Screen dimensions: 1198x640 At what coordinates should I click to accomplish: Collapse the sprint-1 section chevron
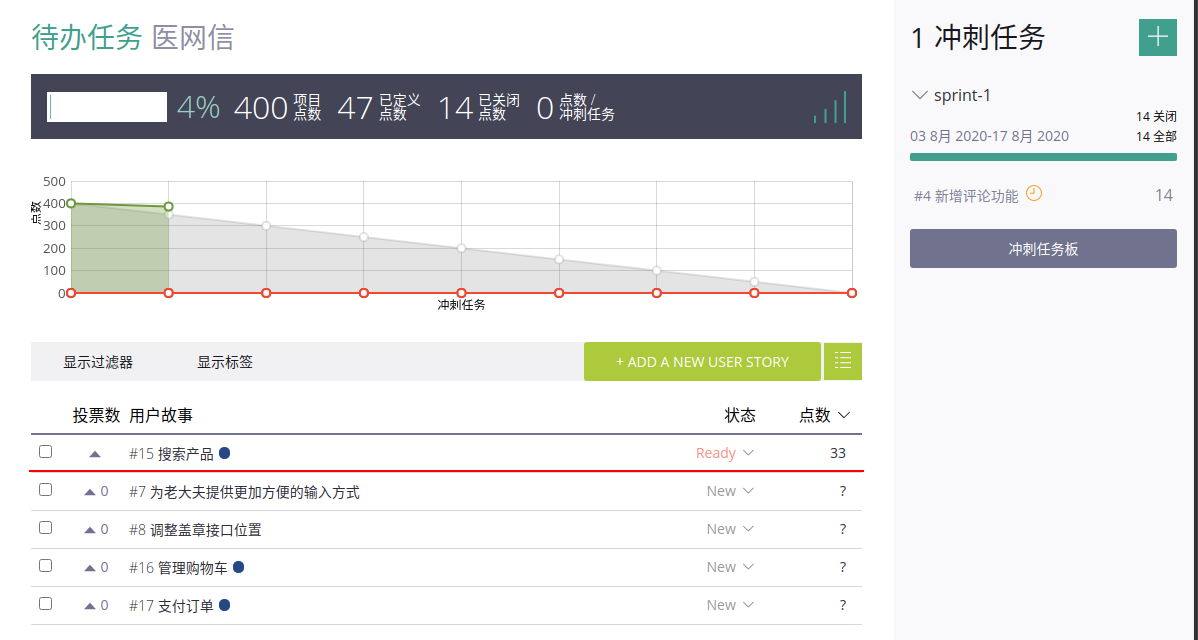pyautogui.click(x=920, y=96)
